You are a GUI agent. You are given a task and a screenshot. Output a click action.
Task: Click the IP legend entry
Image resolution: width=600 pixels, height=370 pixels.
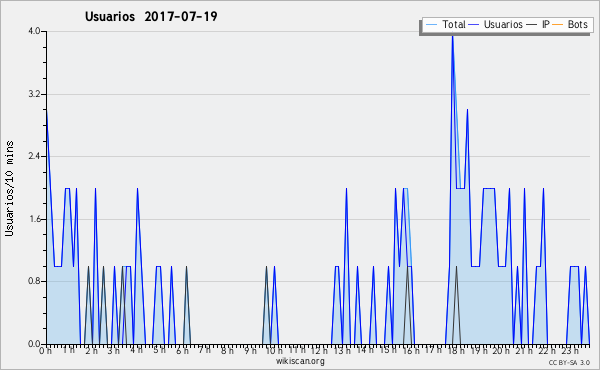[x=538, y=24]
